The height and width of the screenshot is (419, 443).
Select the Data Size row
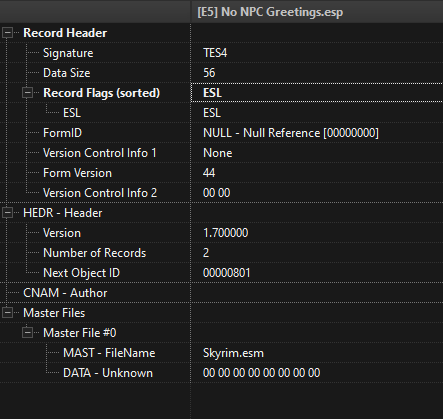coord(221,73)
